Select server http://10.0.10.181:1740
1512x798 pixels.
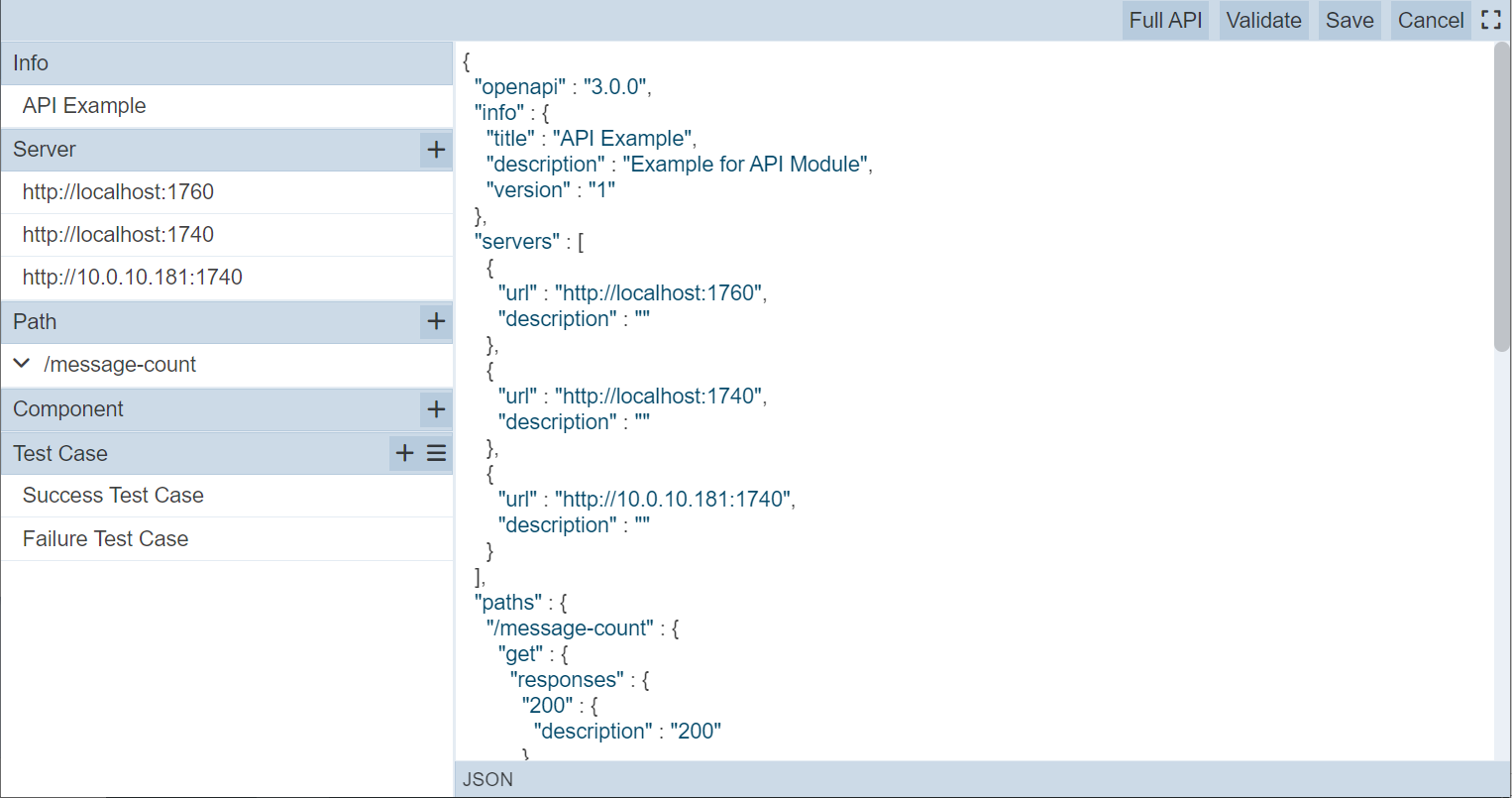(132, 278)
